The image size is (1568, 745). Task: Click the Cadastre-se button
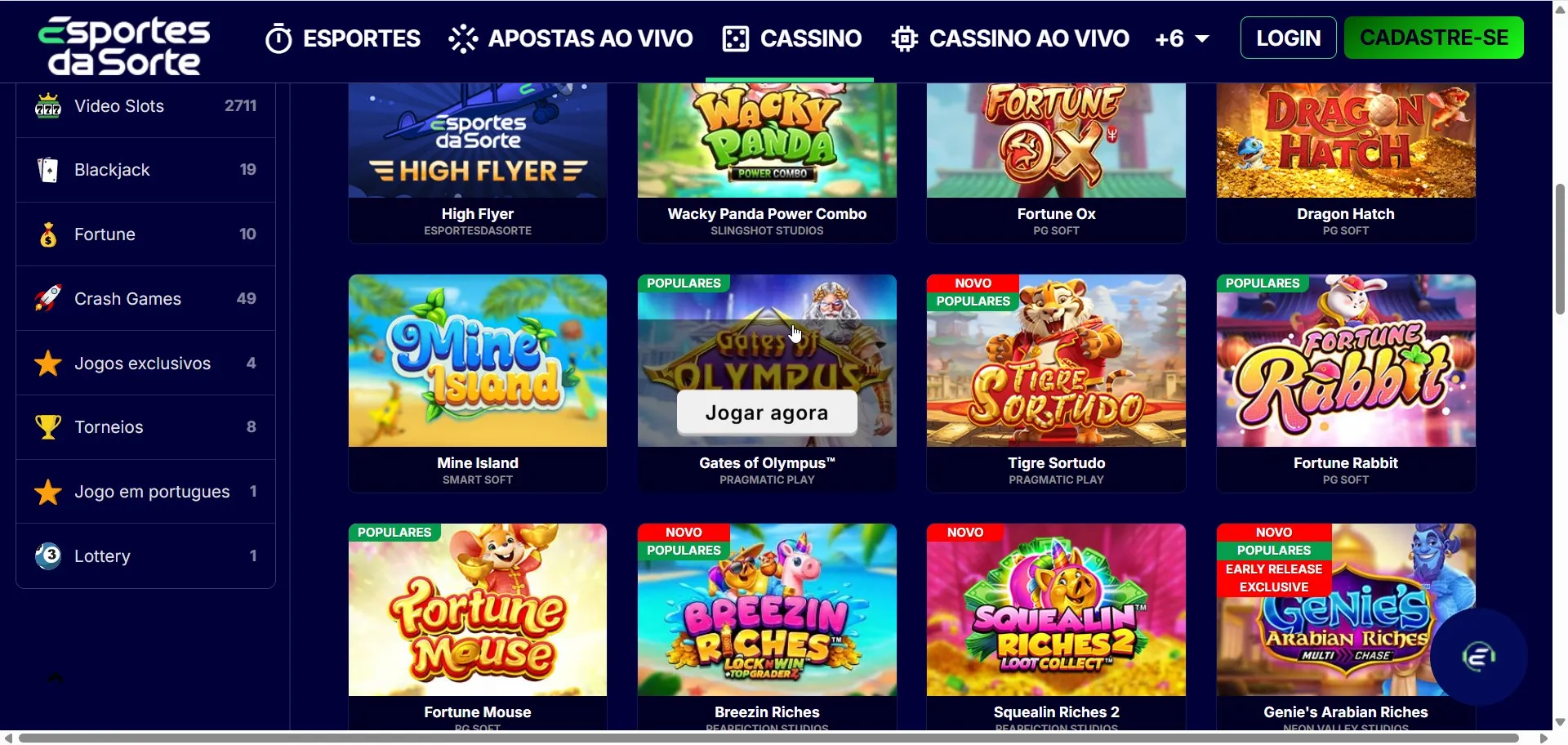1434,38
